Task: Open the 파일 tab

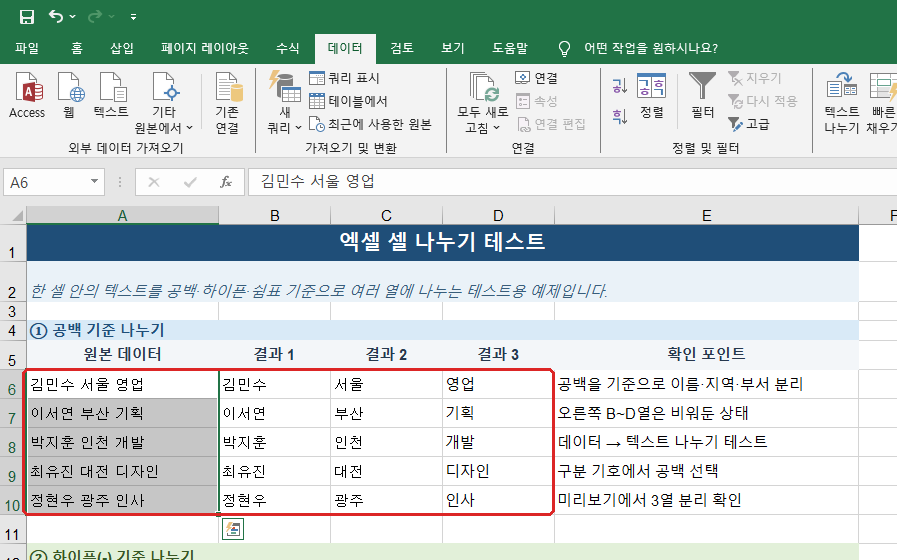Action: tap(27, 48)
